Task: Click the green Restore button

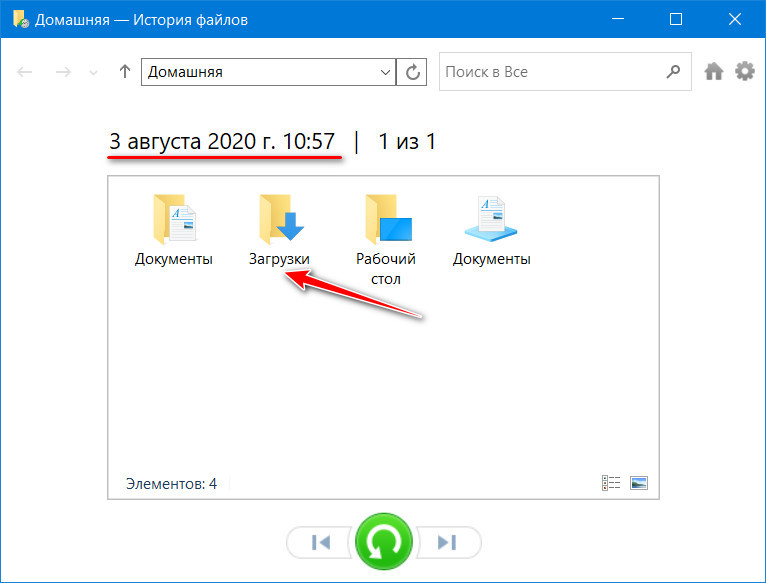Action: point(384,541)
